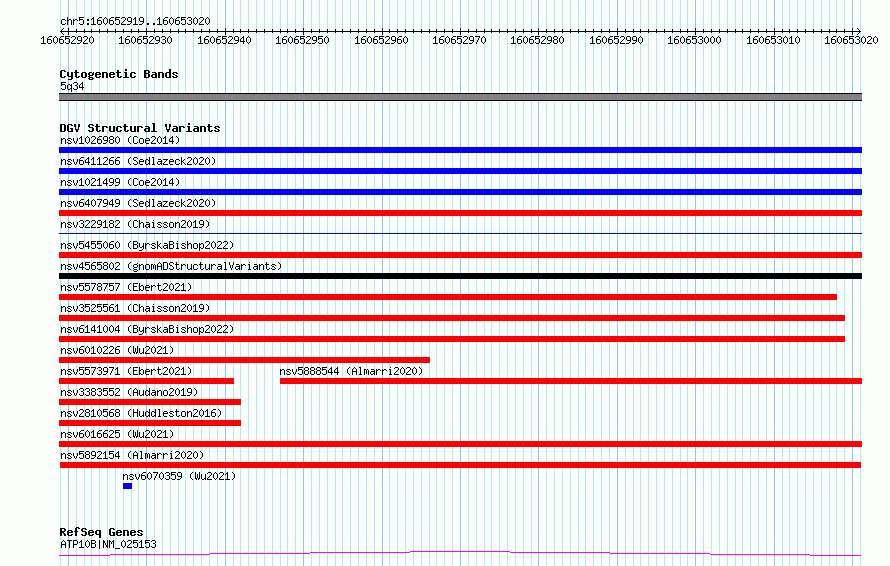Click the DGV Structural Variants track title

click(x=140, y=128)
